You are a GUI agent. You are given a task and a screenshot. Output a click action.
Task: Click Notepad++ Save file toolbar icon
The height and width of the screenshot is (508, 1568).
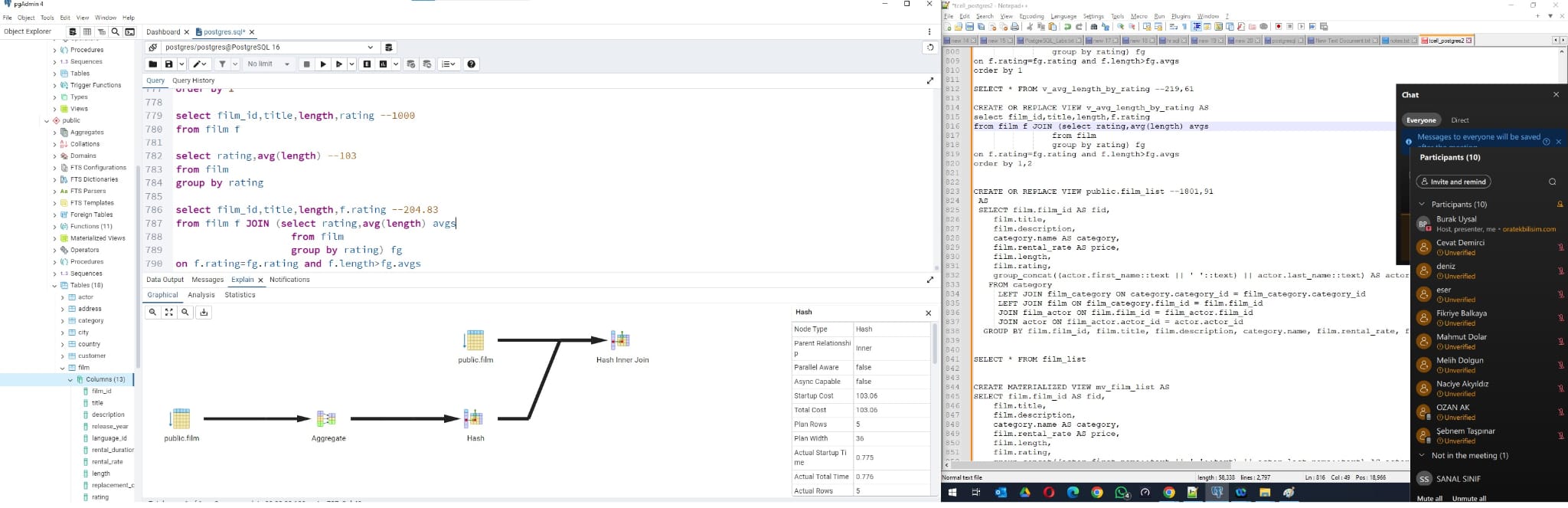point(969,27)
